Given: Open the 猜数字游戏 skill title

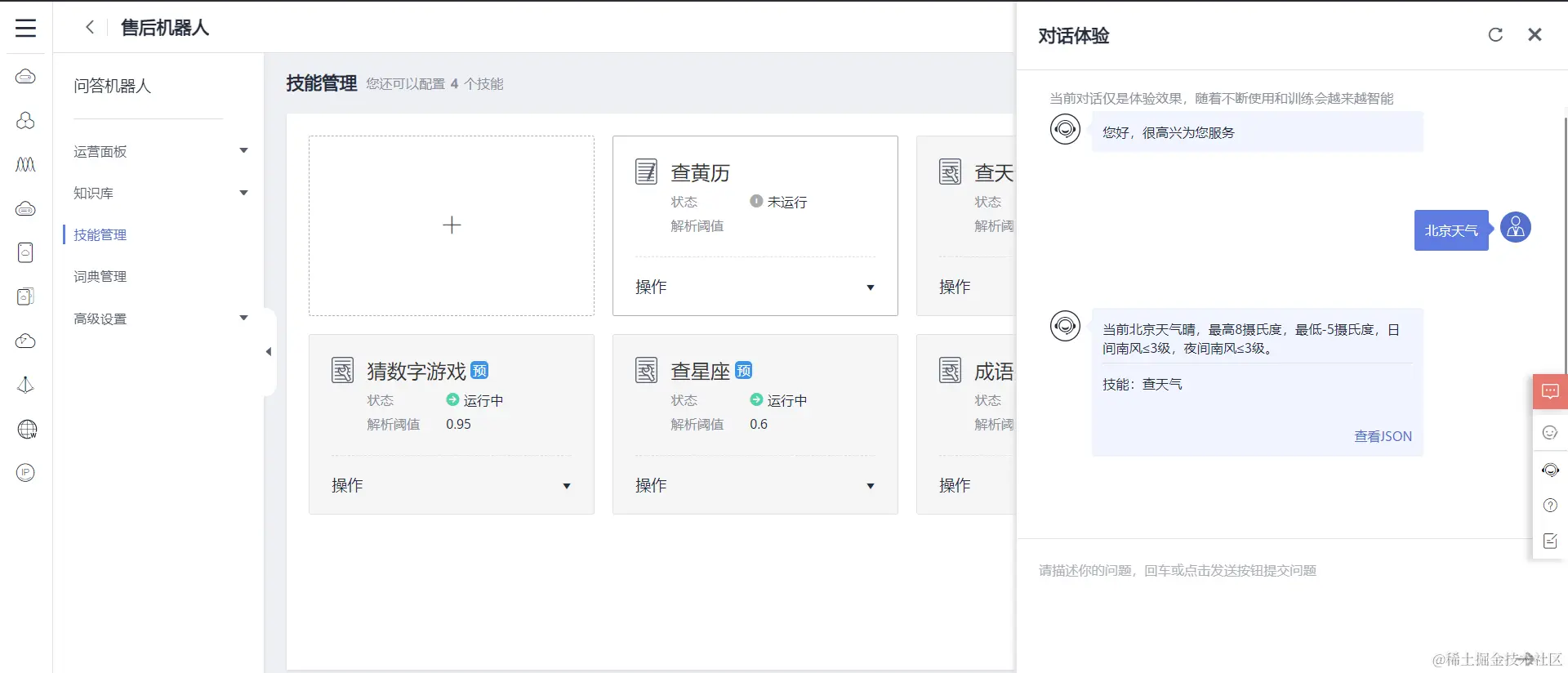Looking at the screenshot, I should pos(416,371).
